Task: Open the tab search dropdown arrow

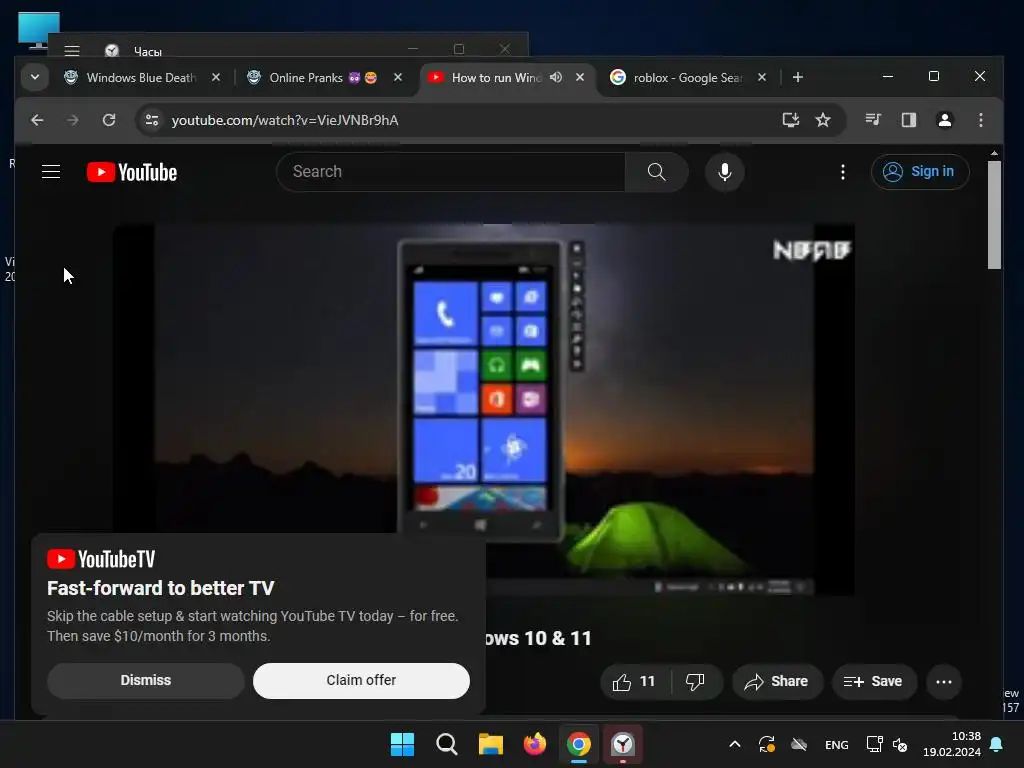Action: (35, 77)
